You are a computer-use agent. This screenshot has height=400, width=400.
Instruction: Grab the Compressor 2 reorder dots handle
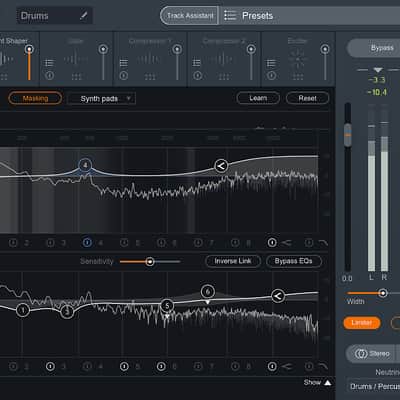point(224,77)
